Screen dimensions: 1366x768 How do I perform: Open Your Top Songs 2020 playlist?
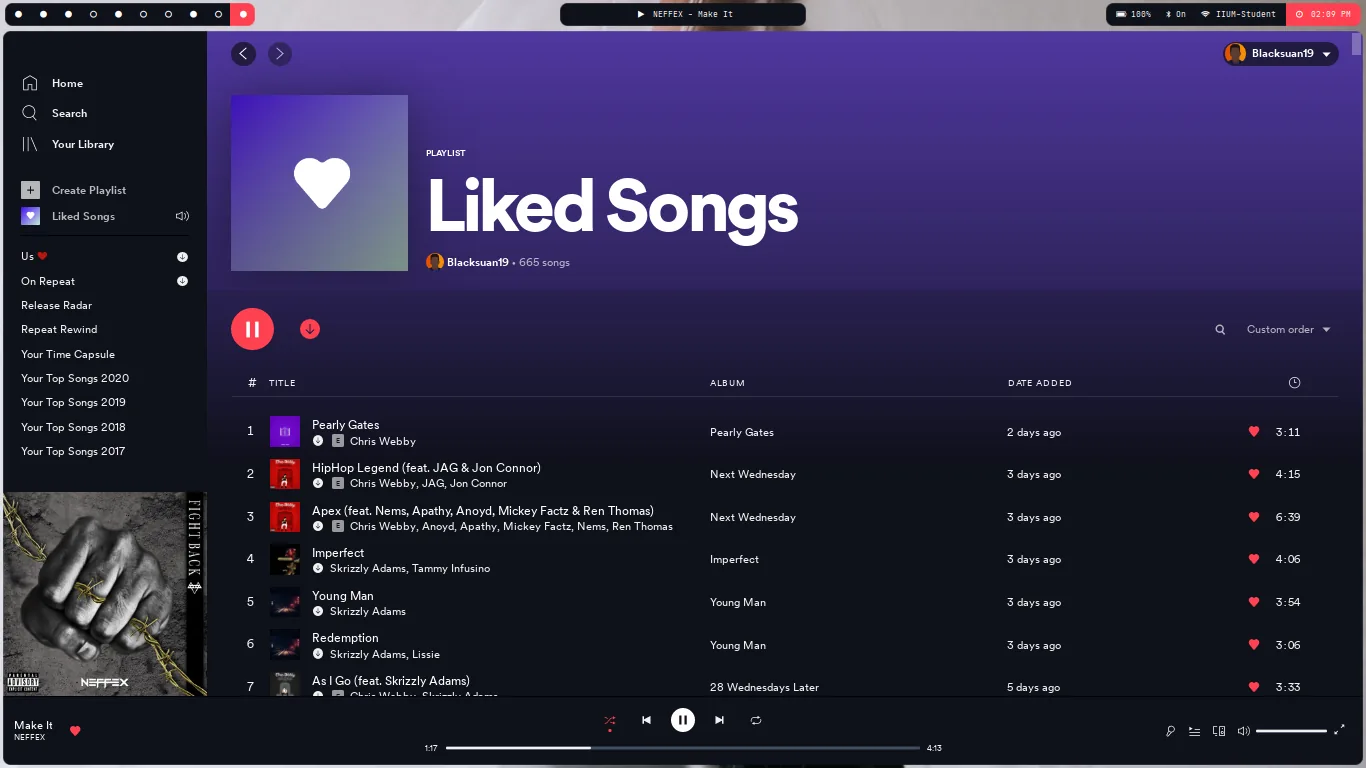75,378
